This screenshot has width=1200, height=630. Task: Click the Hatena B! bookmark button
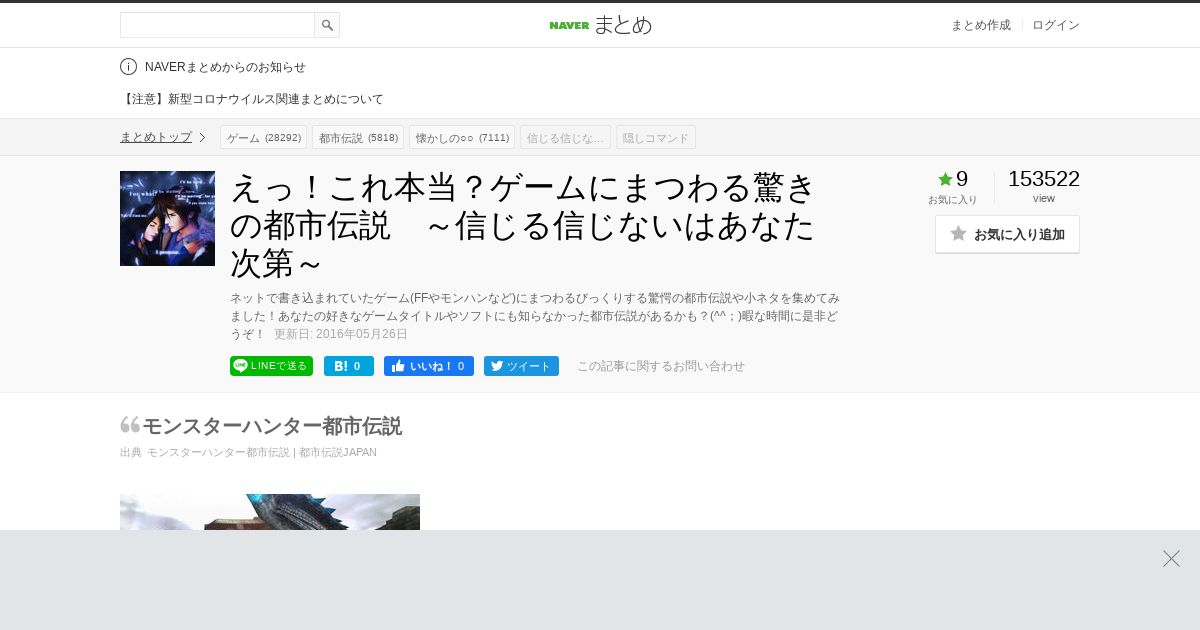[349, 366]
